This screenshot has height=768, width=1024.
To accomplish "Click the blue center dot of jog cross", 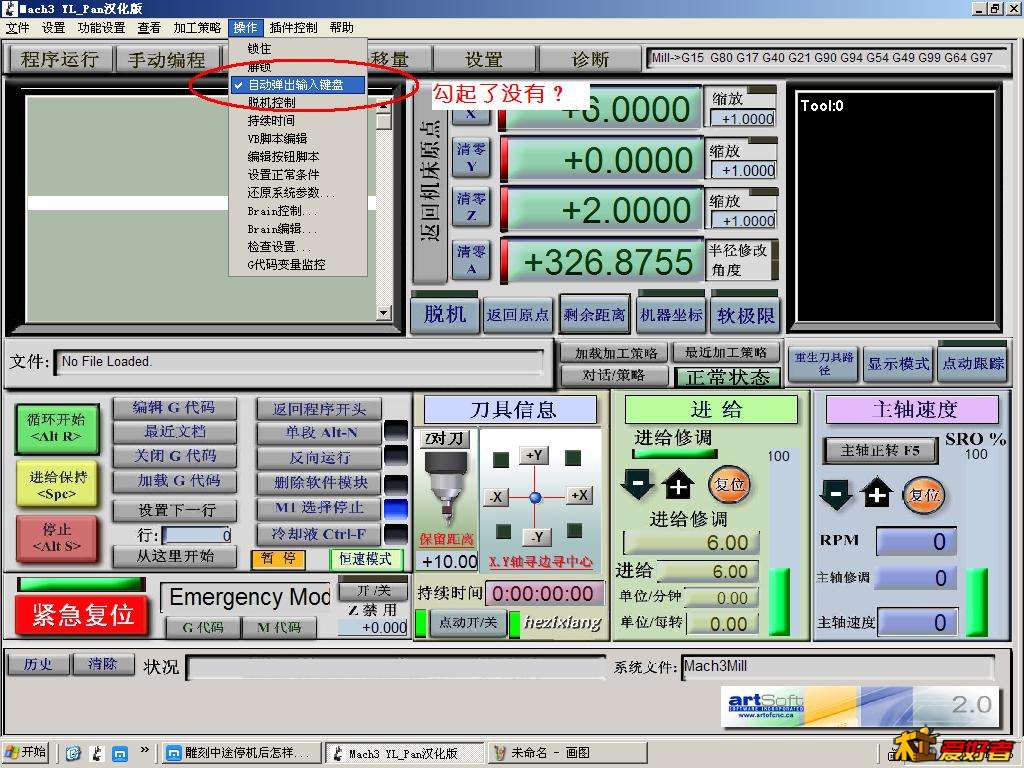I will click(x=536, y=498).
